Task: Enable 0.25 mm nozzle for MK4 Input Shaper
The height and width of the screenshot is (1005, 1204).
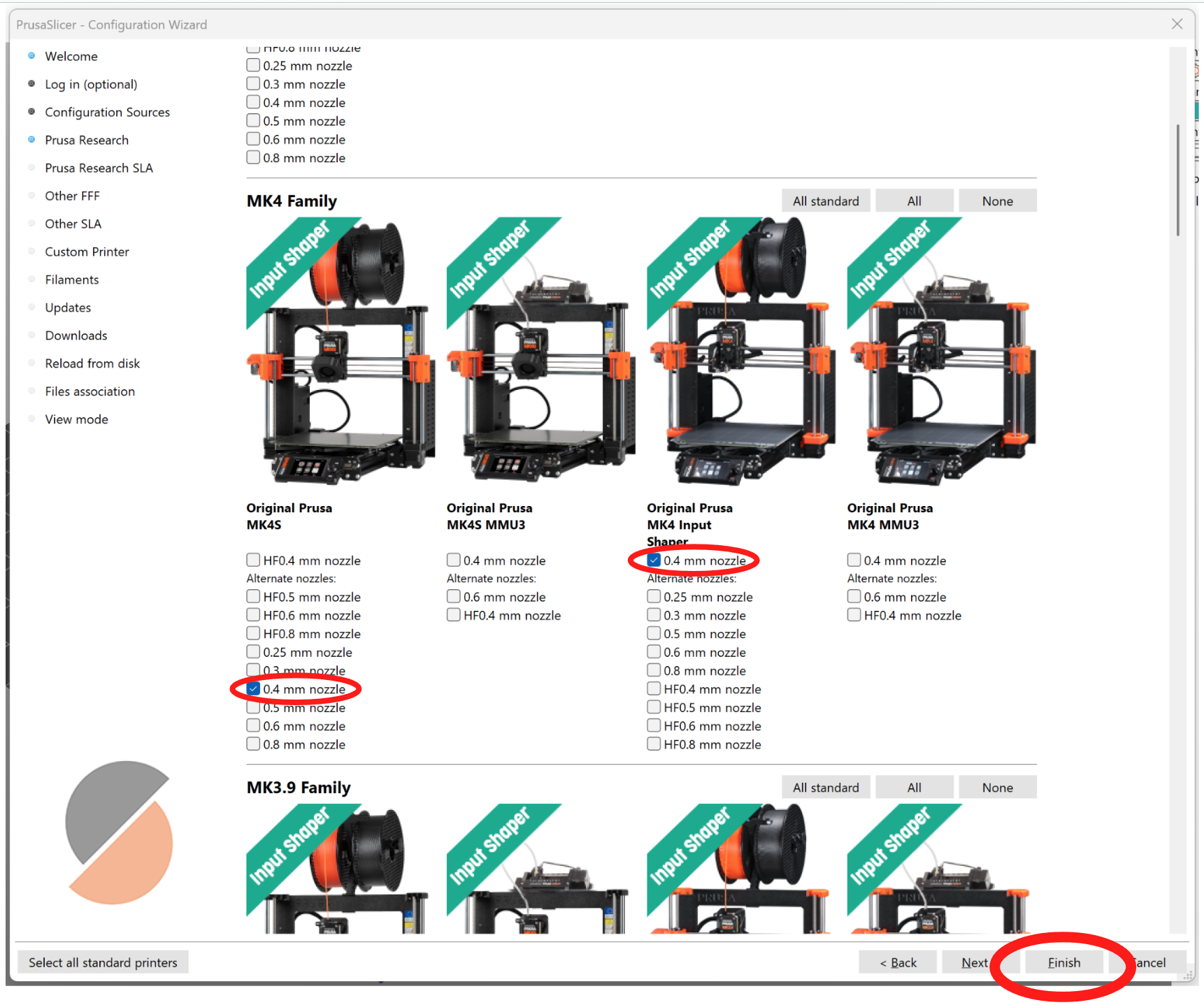Action: pos(654,597)
